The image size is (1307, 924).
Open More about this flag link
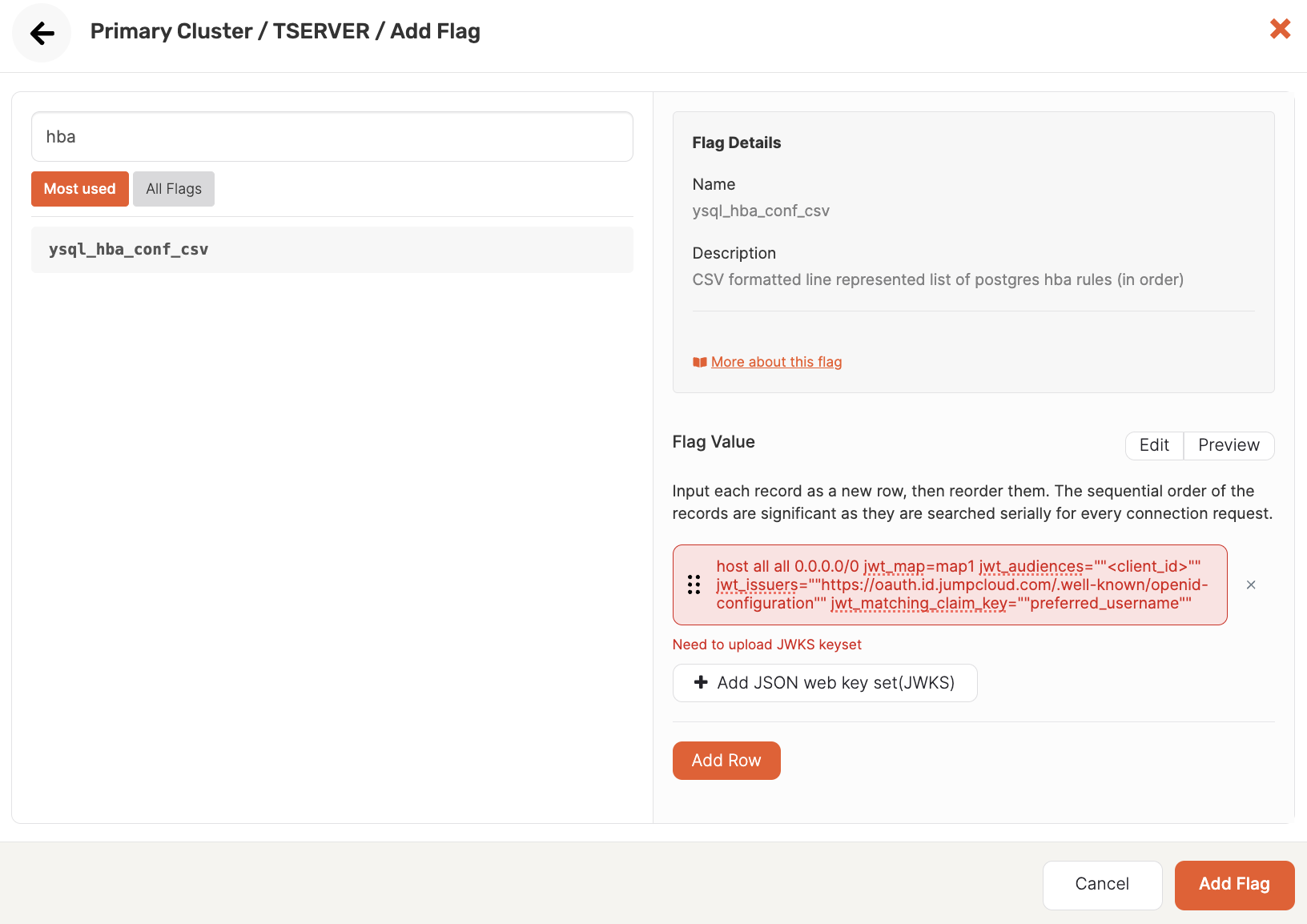point(775,361)
